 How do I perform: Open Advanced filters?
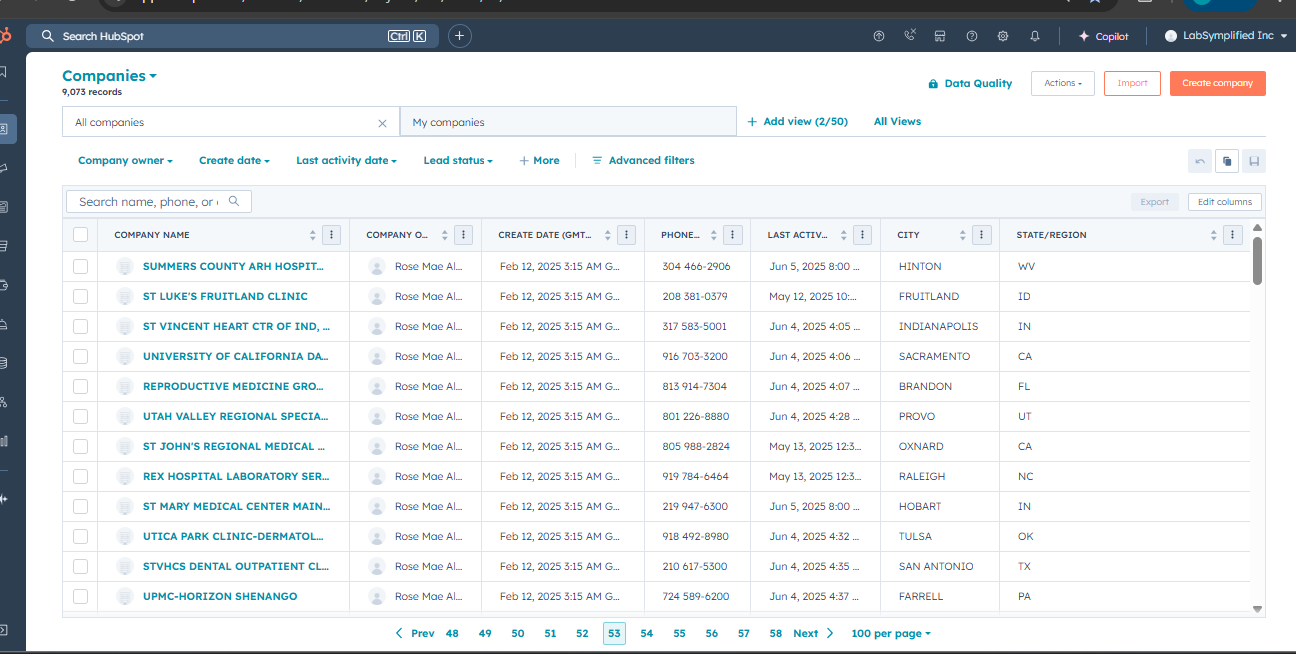tap(643, 160)
